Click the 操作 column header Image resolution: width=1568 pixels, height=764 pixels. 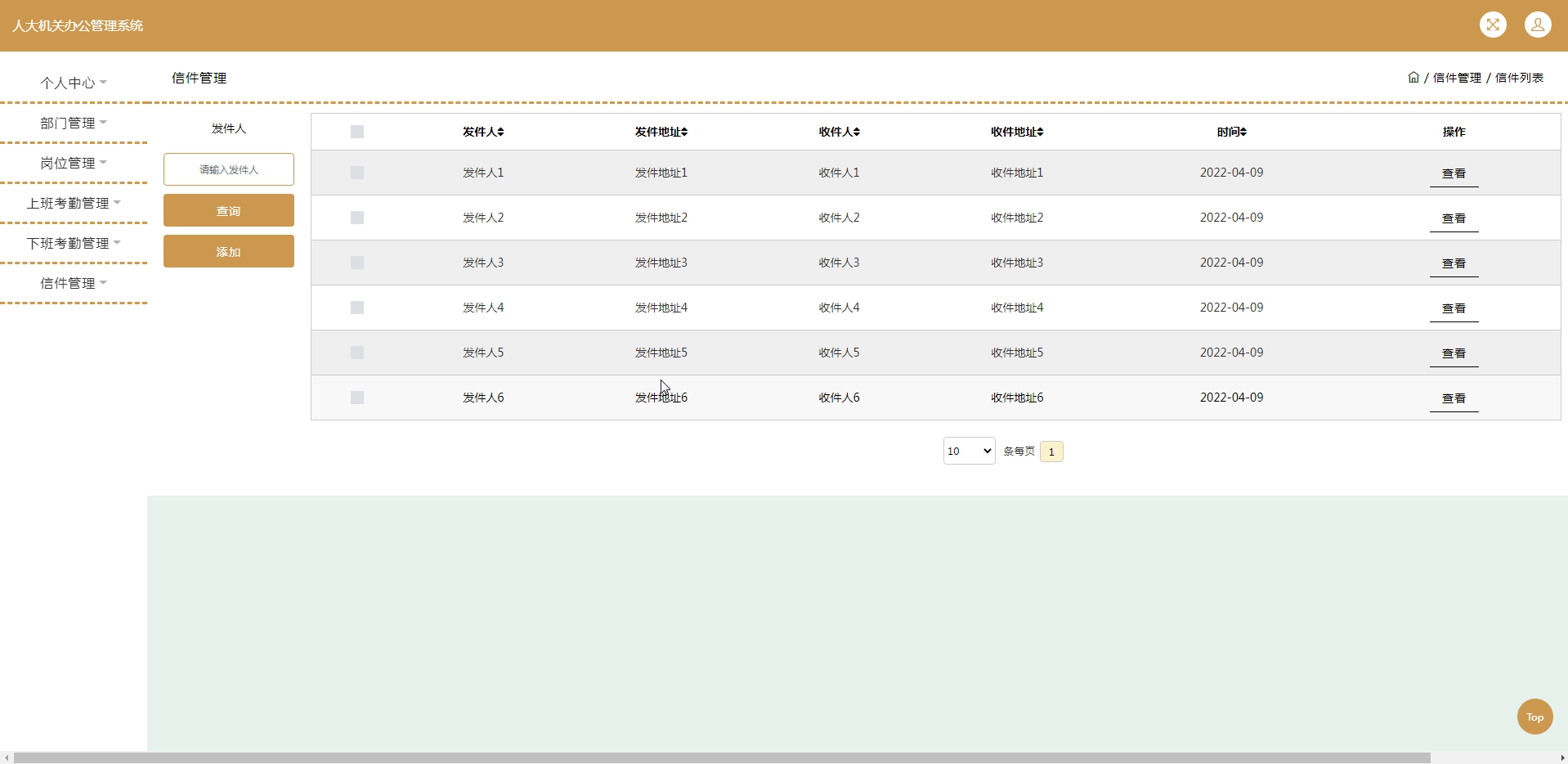(1454, 132)
